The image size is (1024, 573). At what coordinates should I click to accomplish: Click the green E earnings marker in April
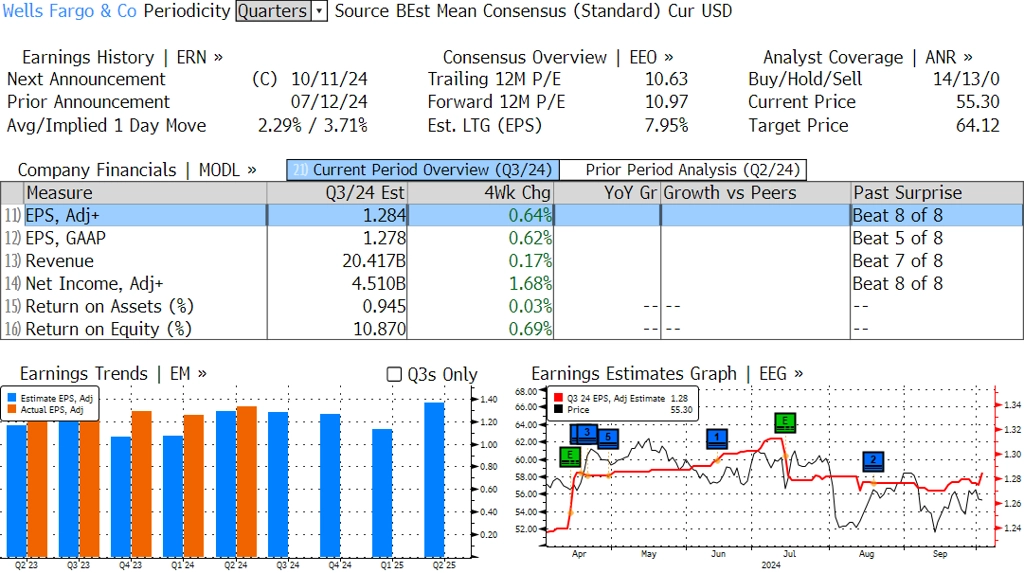click(570, 457)
